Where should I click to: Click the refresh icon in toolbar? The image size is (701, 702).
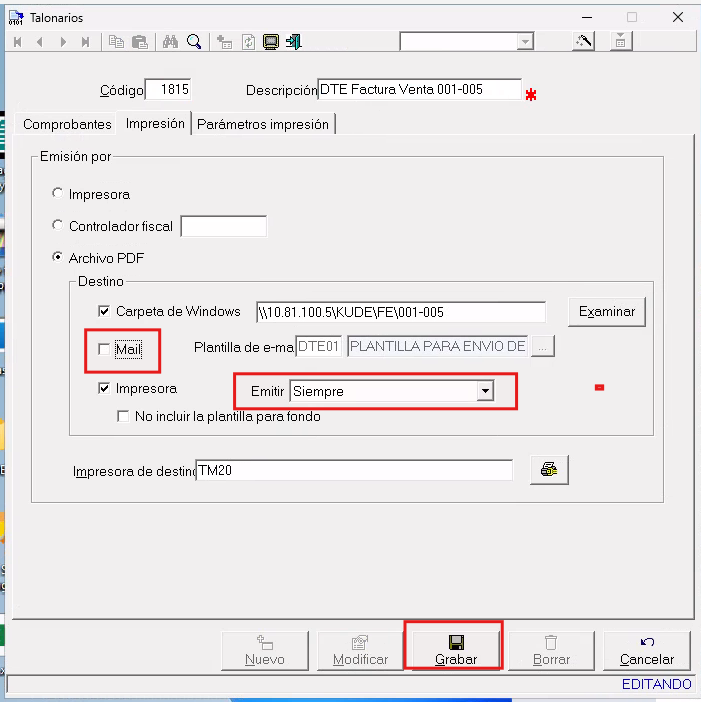(x=246, y=42)
